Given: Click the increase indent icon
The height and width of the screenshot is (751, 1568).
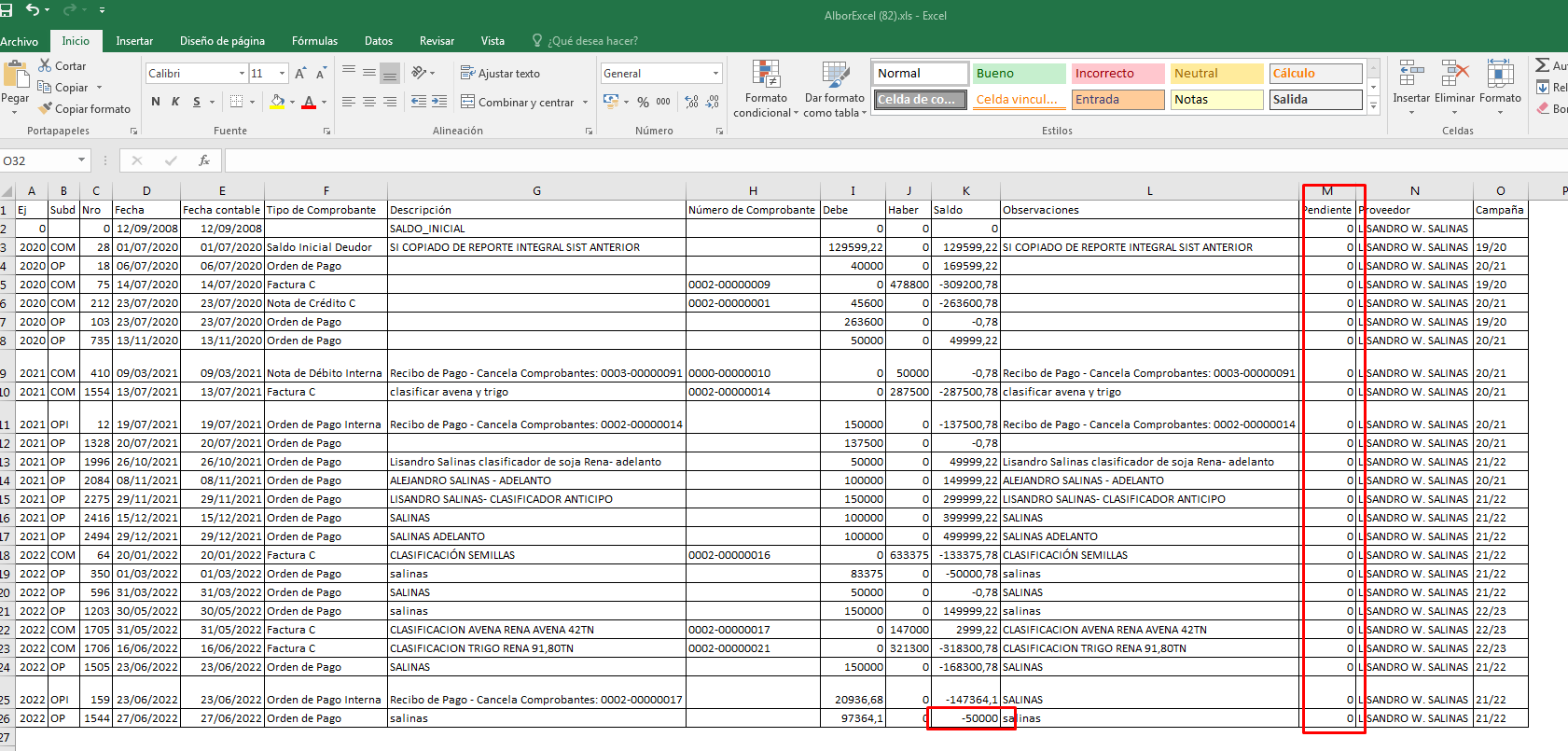Looking at the screenshot, I should coord(439,102).
